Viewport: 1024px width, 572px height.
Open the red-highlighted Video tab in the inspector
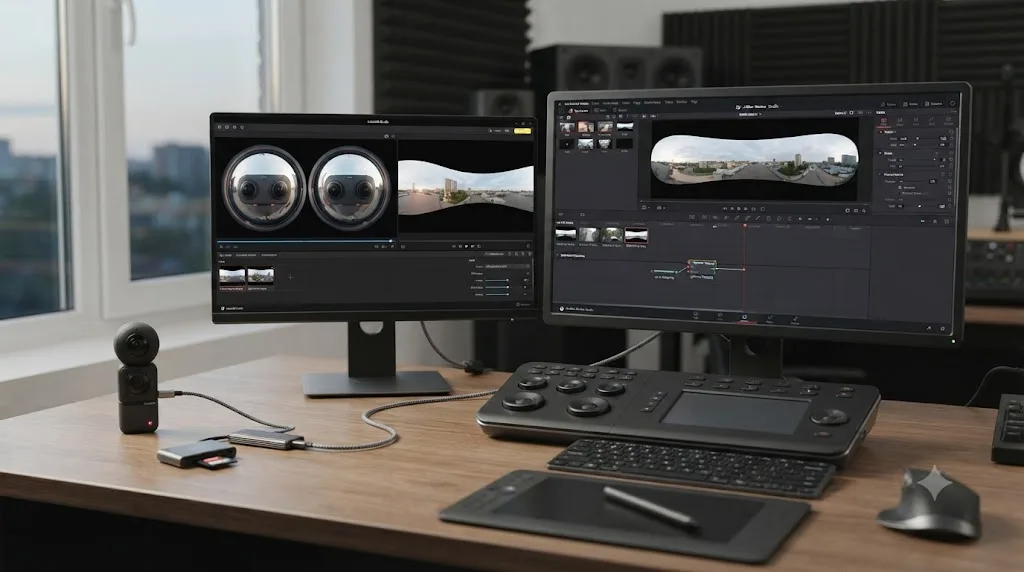pos(884,121)
